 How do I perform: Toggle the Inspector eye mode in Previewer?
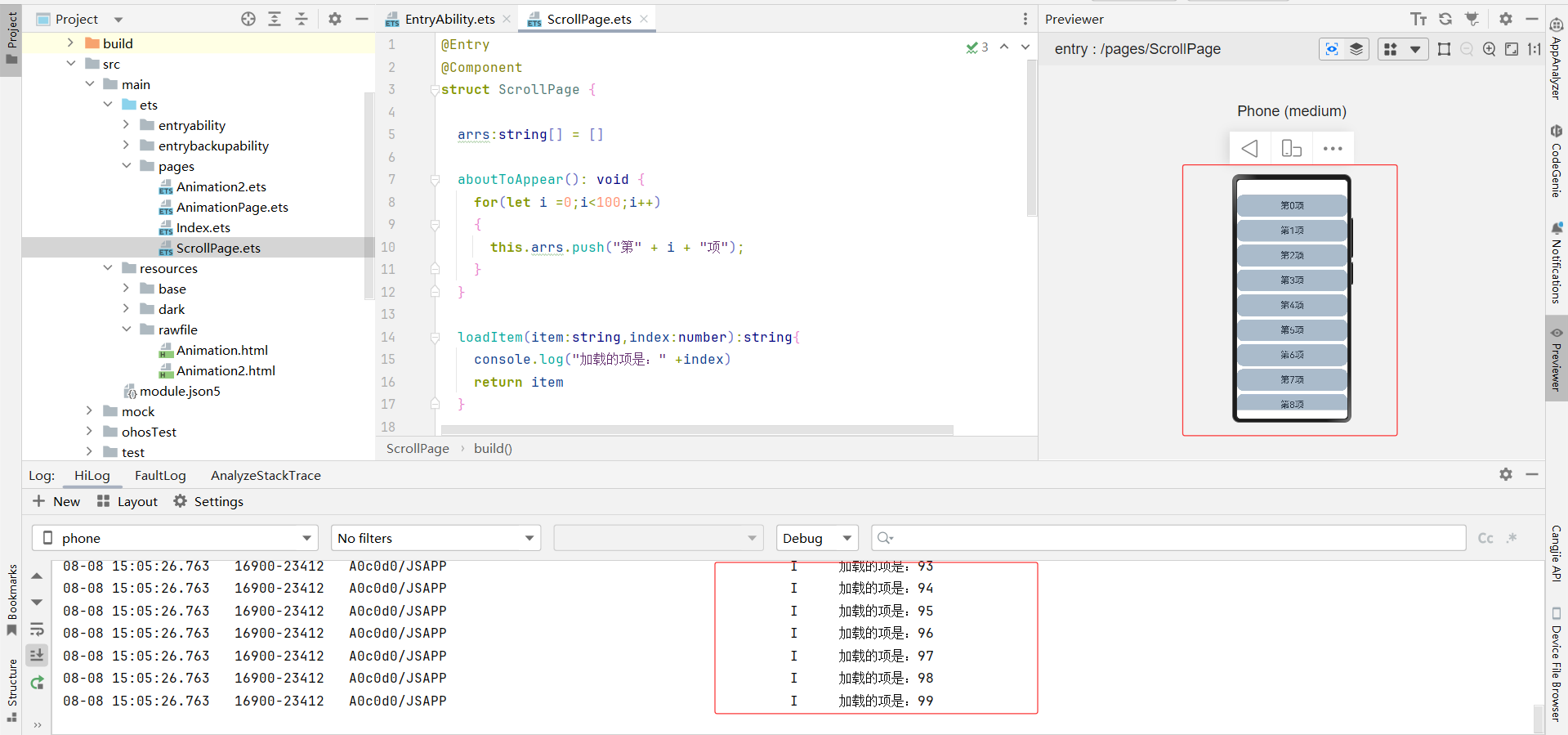(1332, 49)
